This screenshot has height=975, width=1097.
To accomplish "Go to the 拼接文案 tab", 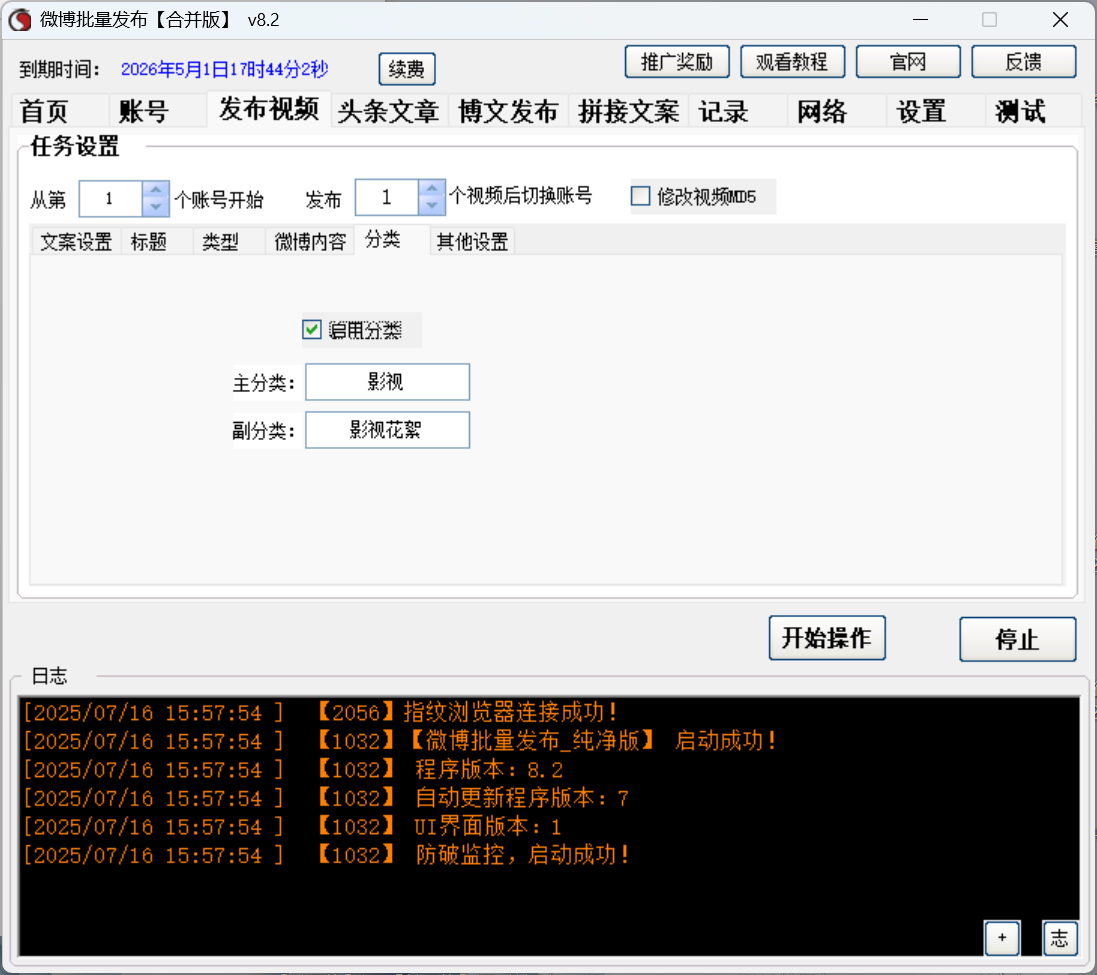I will pos(628,111).
